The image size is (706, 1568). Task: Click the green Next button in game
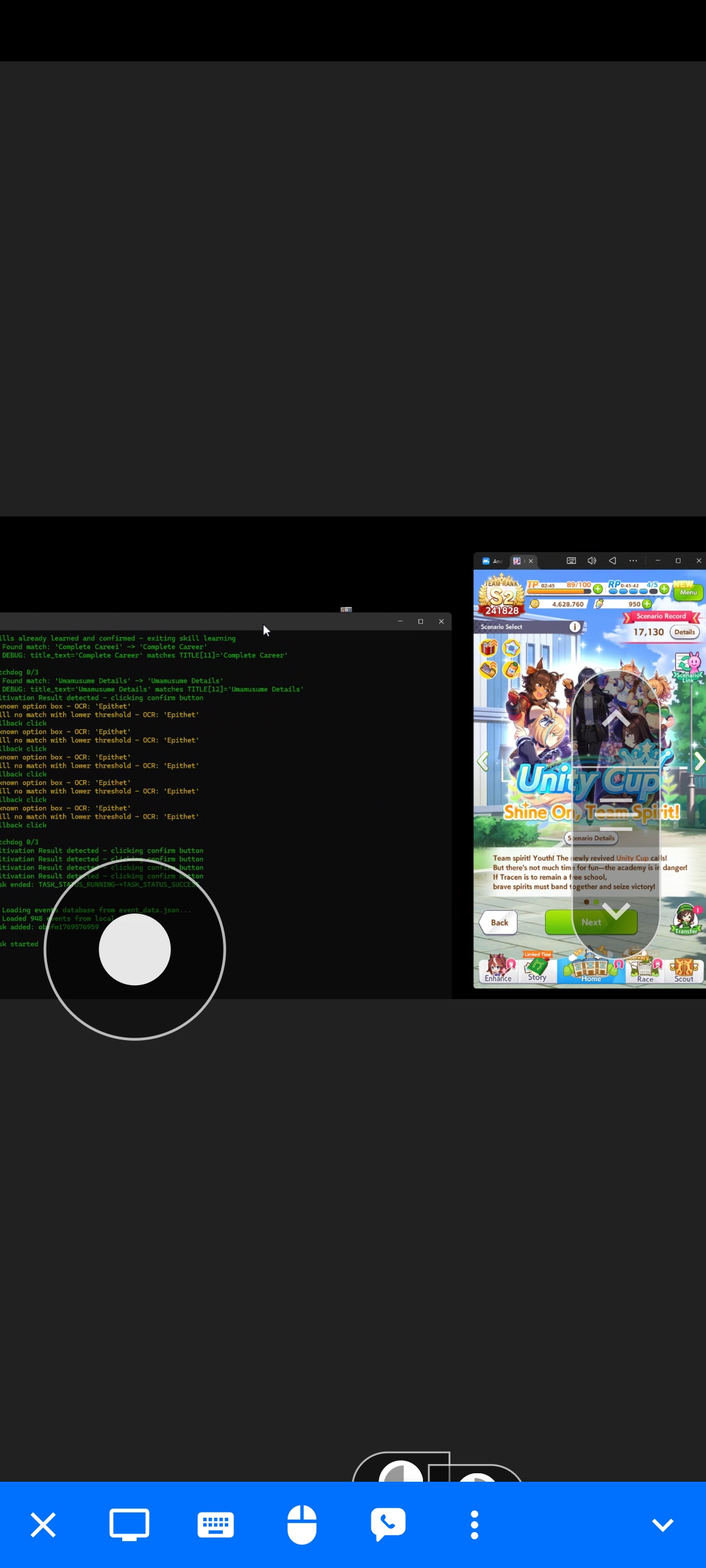591,923
